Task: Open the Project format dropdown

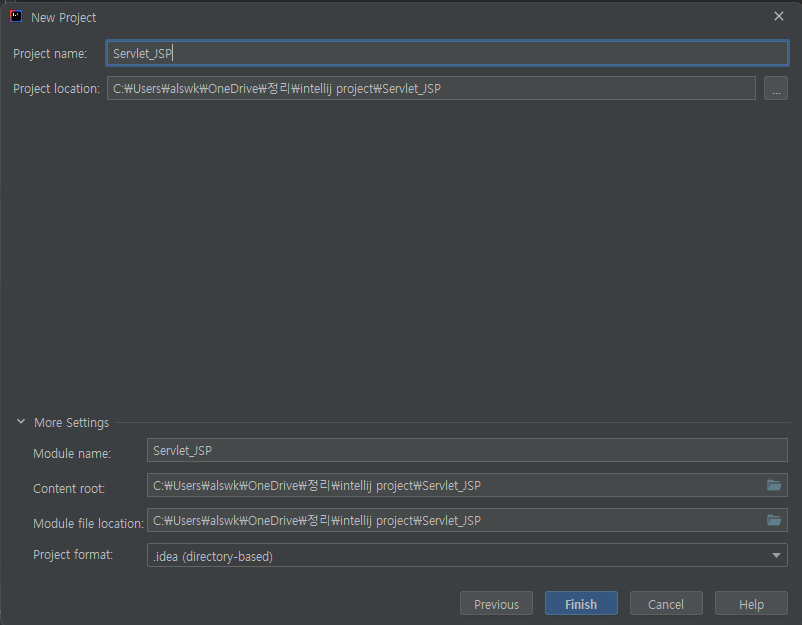Action: [x=467, y=555]
